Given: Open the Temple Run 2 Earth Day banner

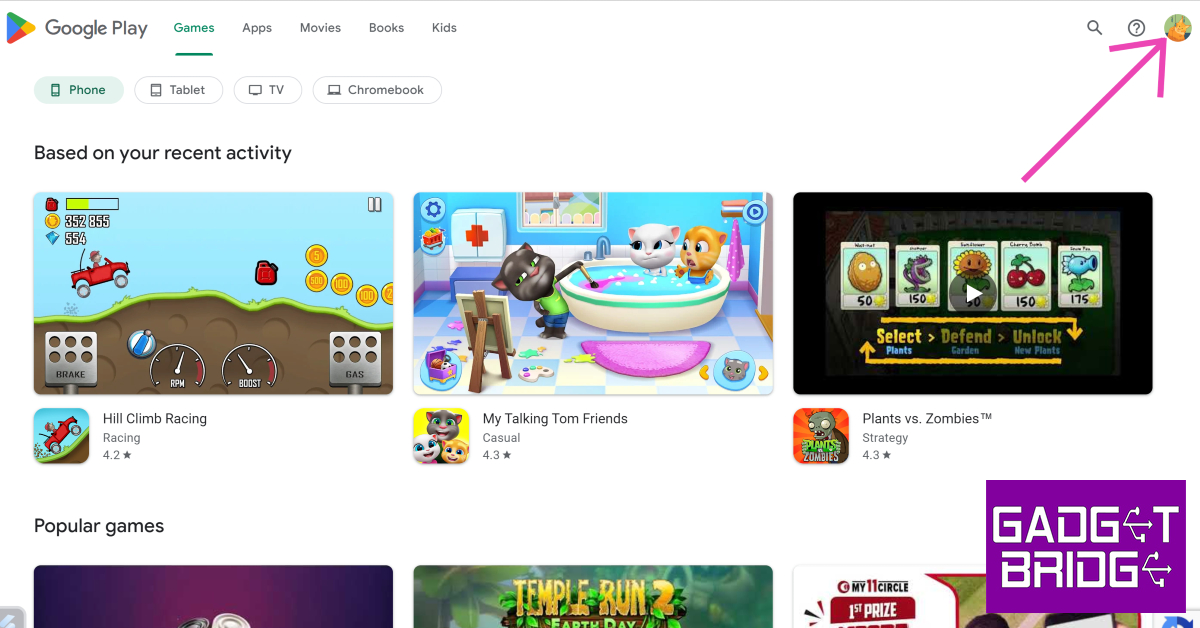Looking at the screenshot, I should pos(593,597).
